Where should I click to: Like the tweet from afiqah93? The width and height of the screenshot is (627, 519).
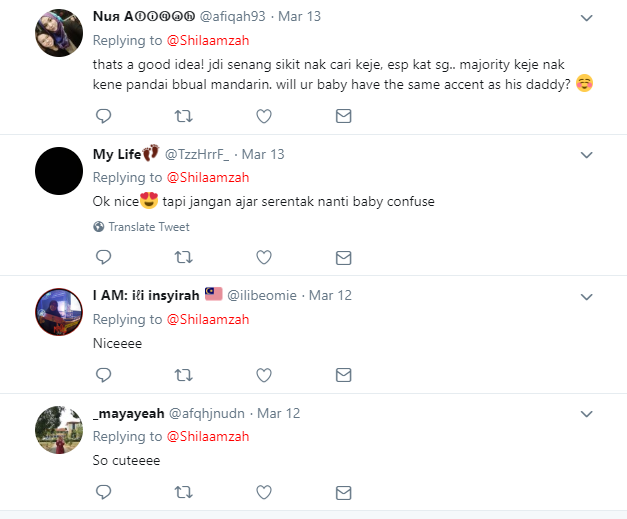(x=264, y=117)
